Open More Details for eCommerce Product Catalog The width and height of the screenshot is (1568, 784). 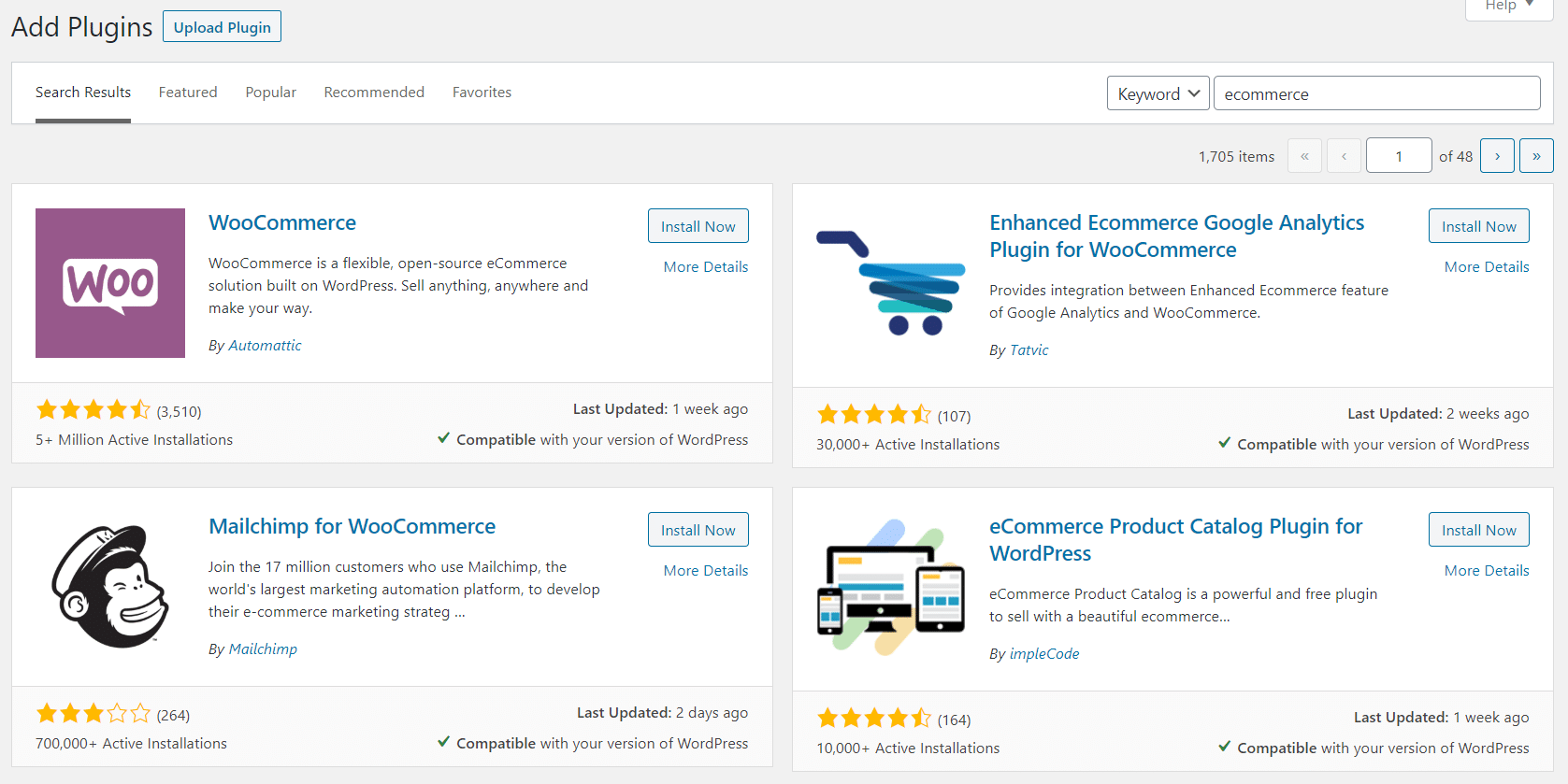[1487, 571]
